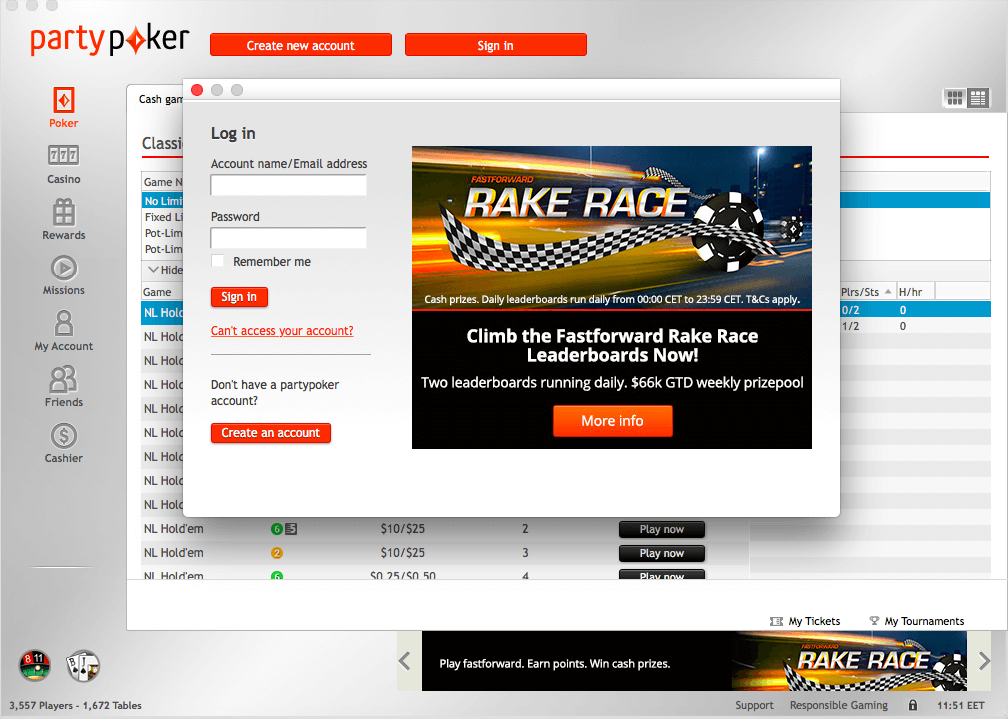Show previous promo banner with left arrow

click(404, 660)
